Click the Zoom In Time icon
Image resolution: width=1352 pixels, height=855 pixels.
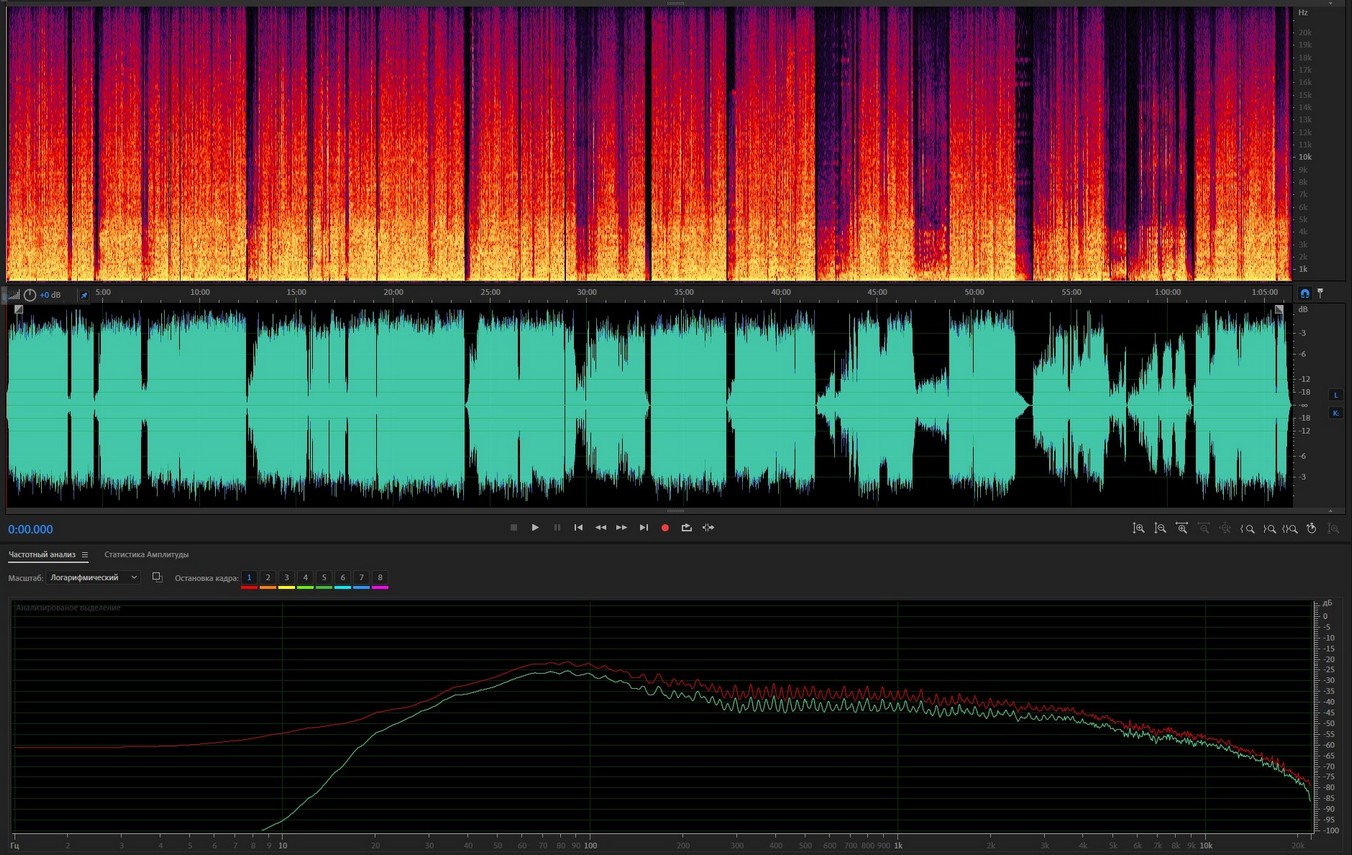1182,528
